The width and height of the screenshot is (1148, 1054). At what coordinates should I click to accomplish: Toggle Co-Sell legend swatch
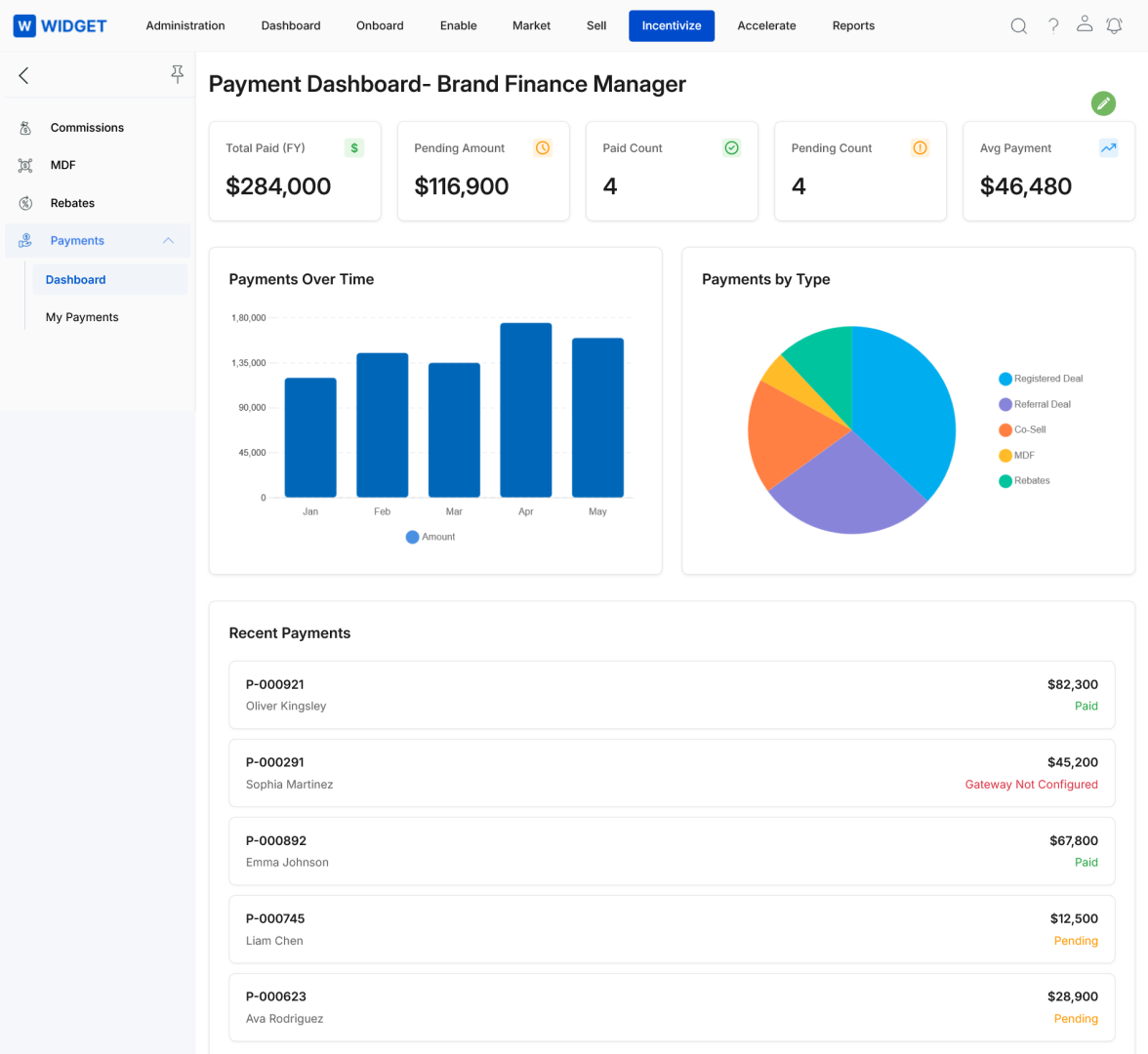tap(1005, 429)
